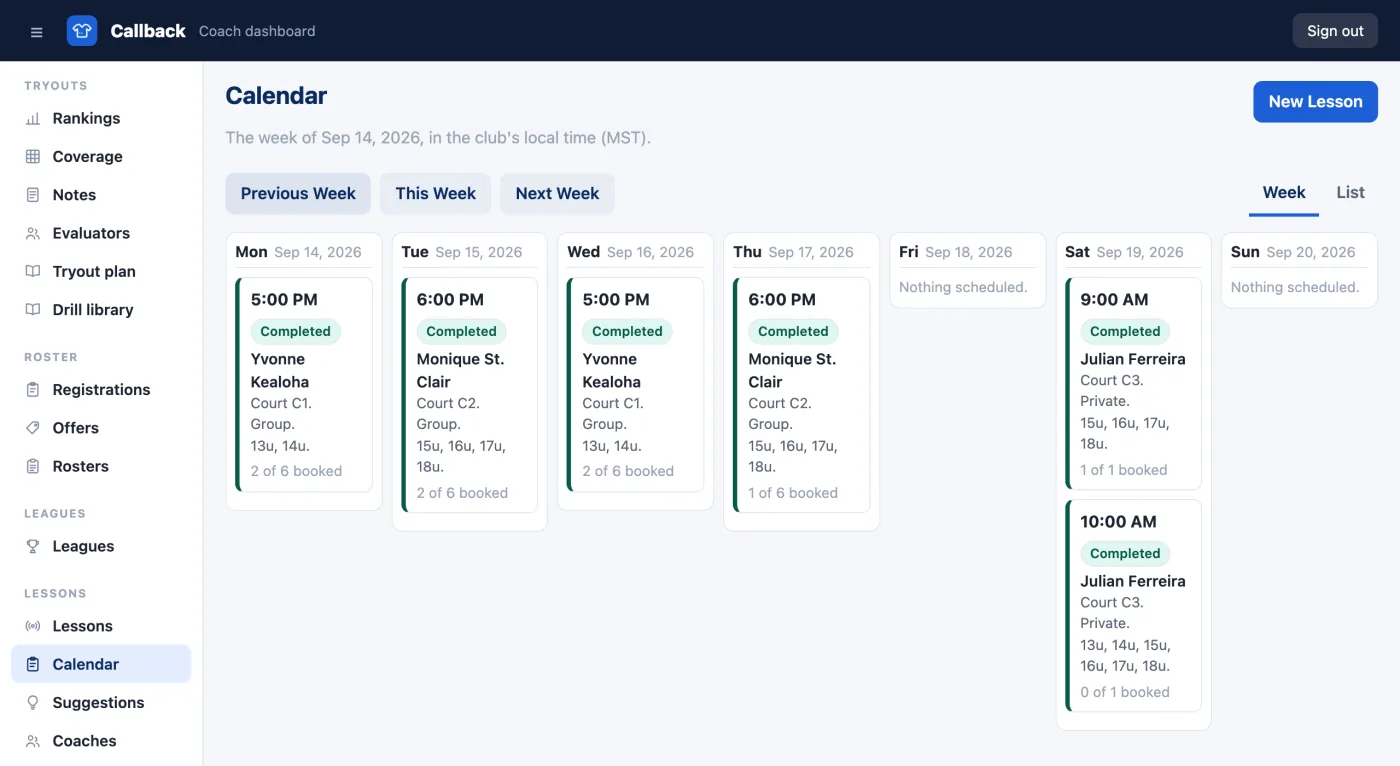Click "1 of 1 booked" on Saturday's lesson
1400x766 pixels.
click(1124, 470)
